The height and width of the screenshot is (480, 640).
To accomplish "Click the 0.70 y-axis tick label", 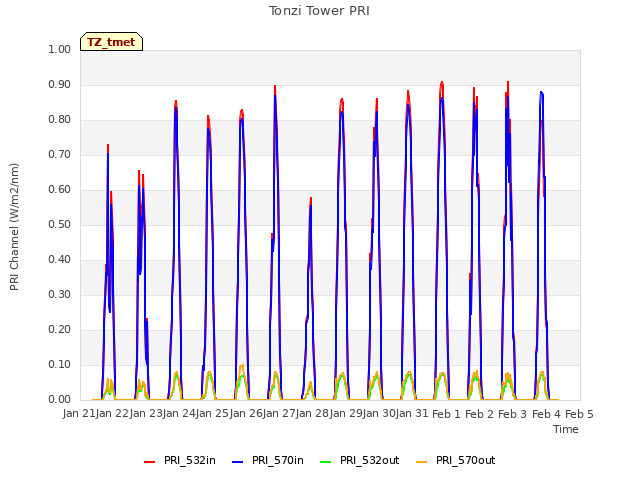I will pos(60,154).
